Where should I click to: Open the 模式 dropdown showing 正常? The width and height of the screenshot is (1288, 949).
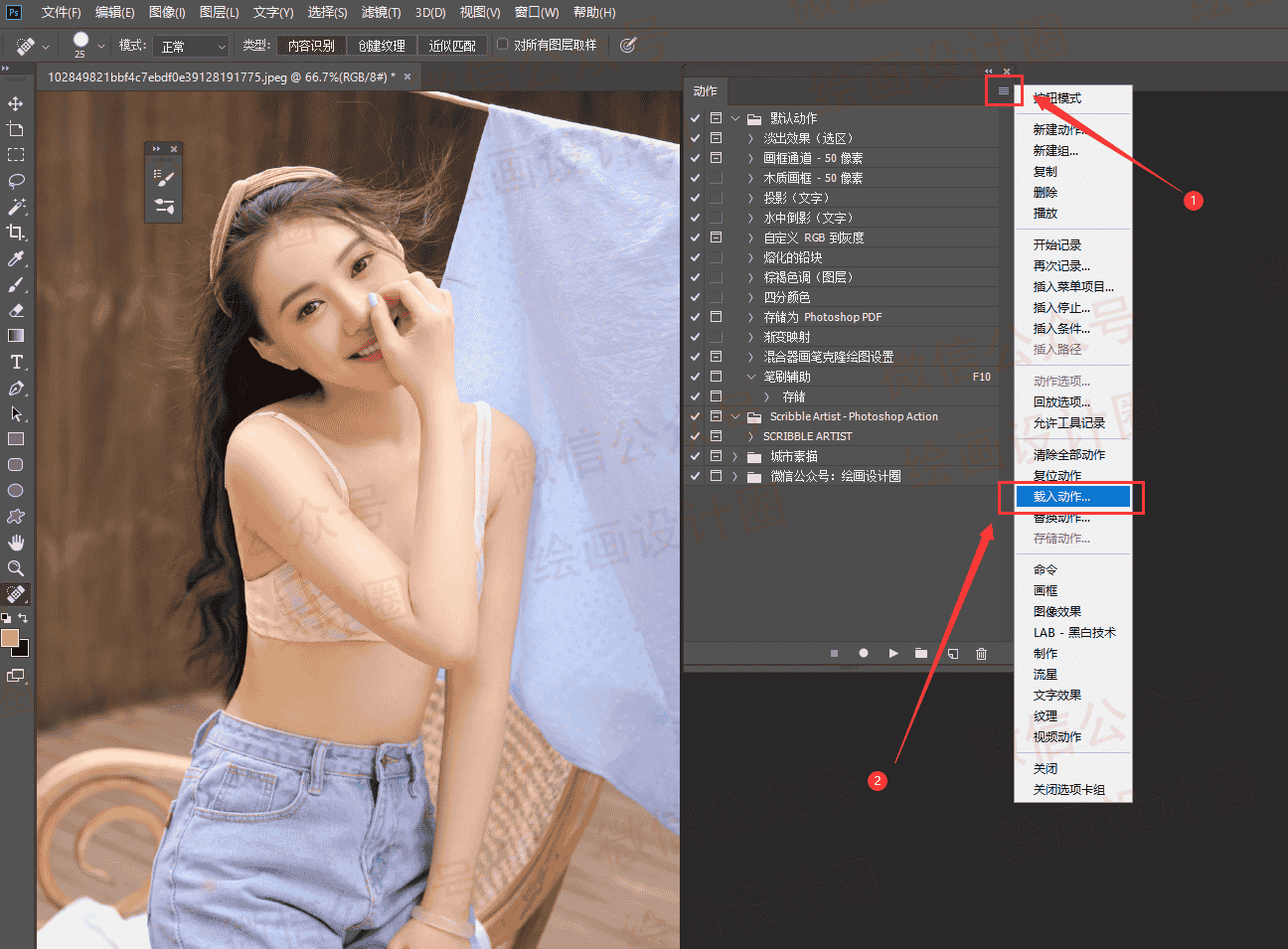tap(193, 46)
